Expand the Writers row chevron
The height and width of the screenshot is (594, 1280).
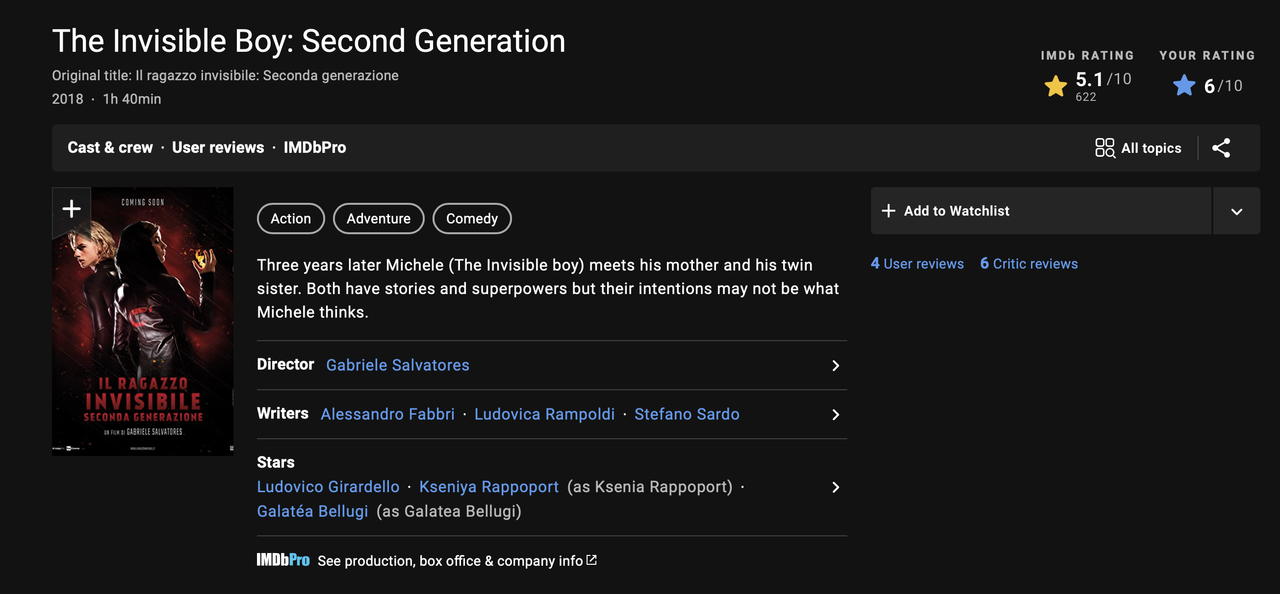[835, 415]
